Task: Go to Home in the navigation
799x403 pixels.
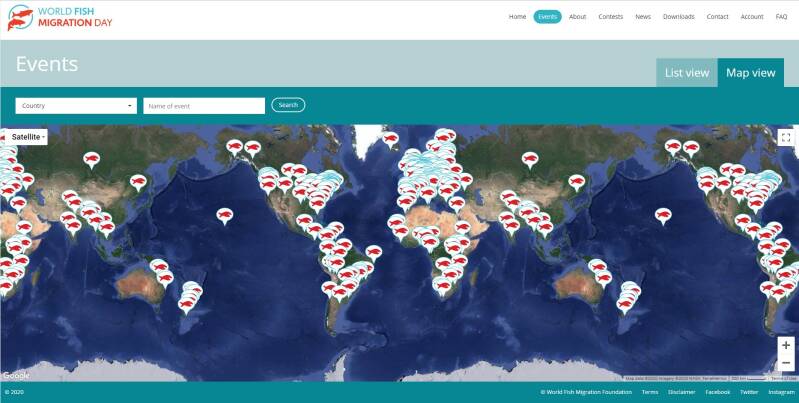Action: pos(517,17)
